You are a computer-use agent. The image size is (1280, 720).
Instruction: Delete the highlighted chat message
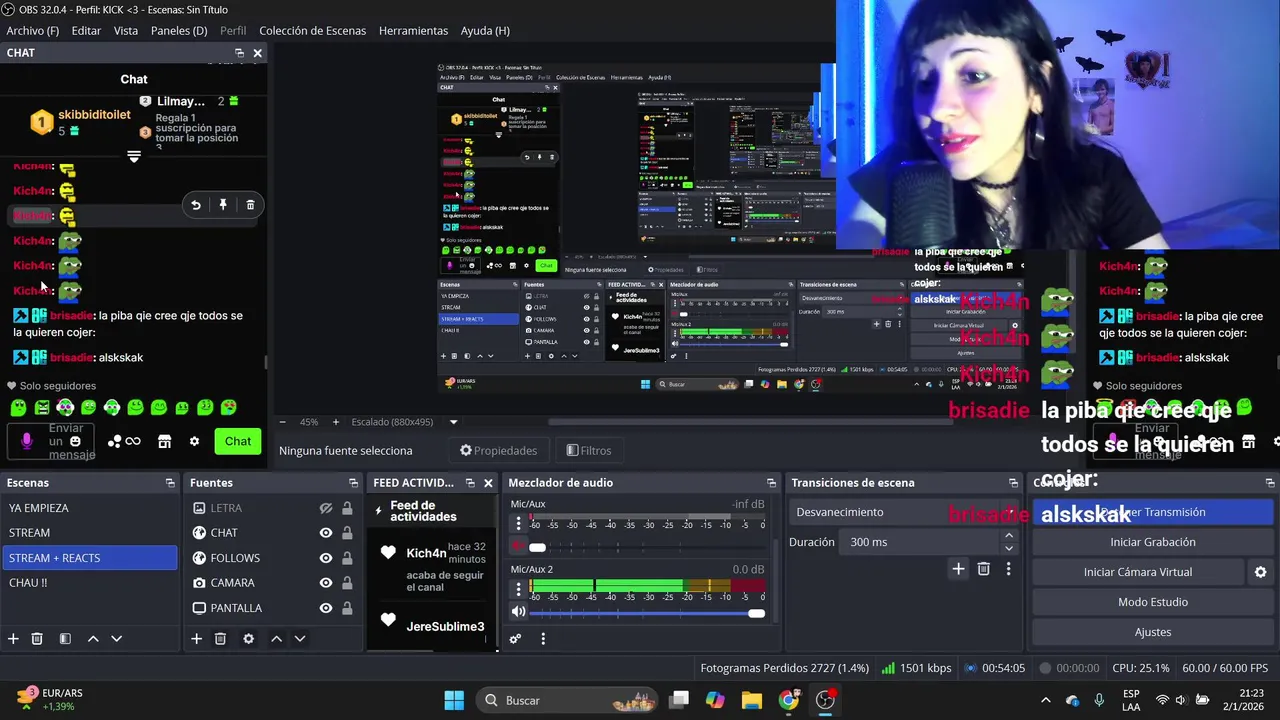[x=250, y=205]
